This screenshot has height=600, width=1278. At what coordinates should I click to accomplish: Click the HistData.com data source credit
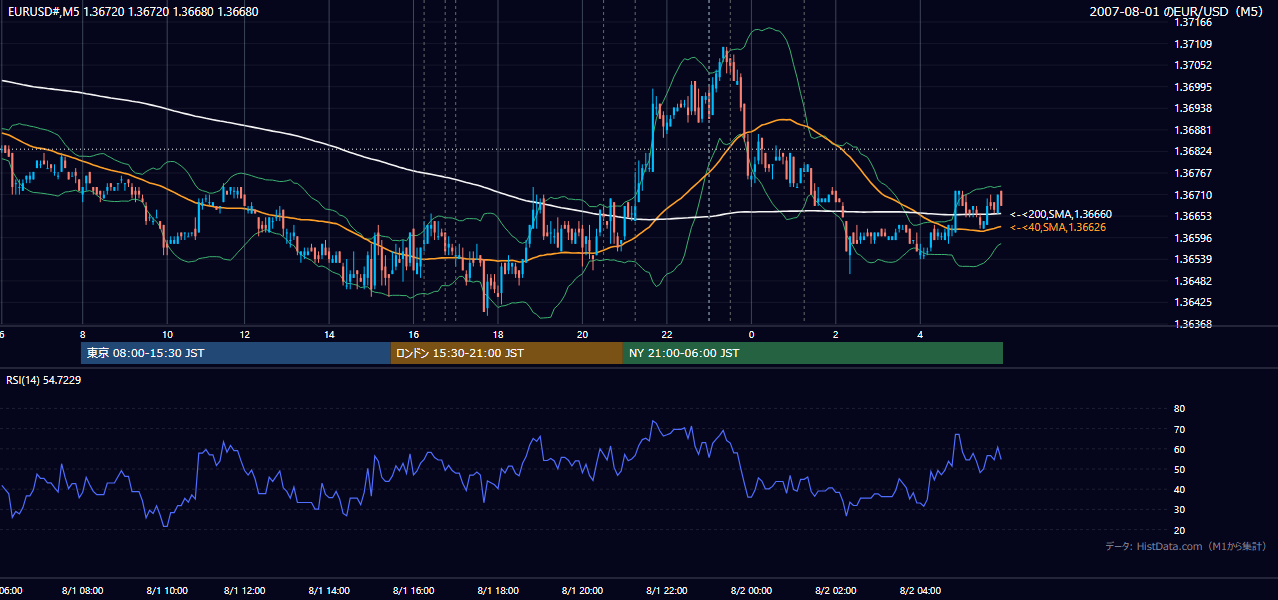click(x=1186, y=546)
